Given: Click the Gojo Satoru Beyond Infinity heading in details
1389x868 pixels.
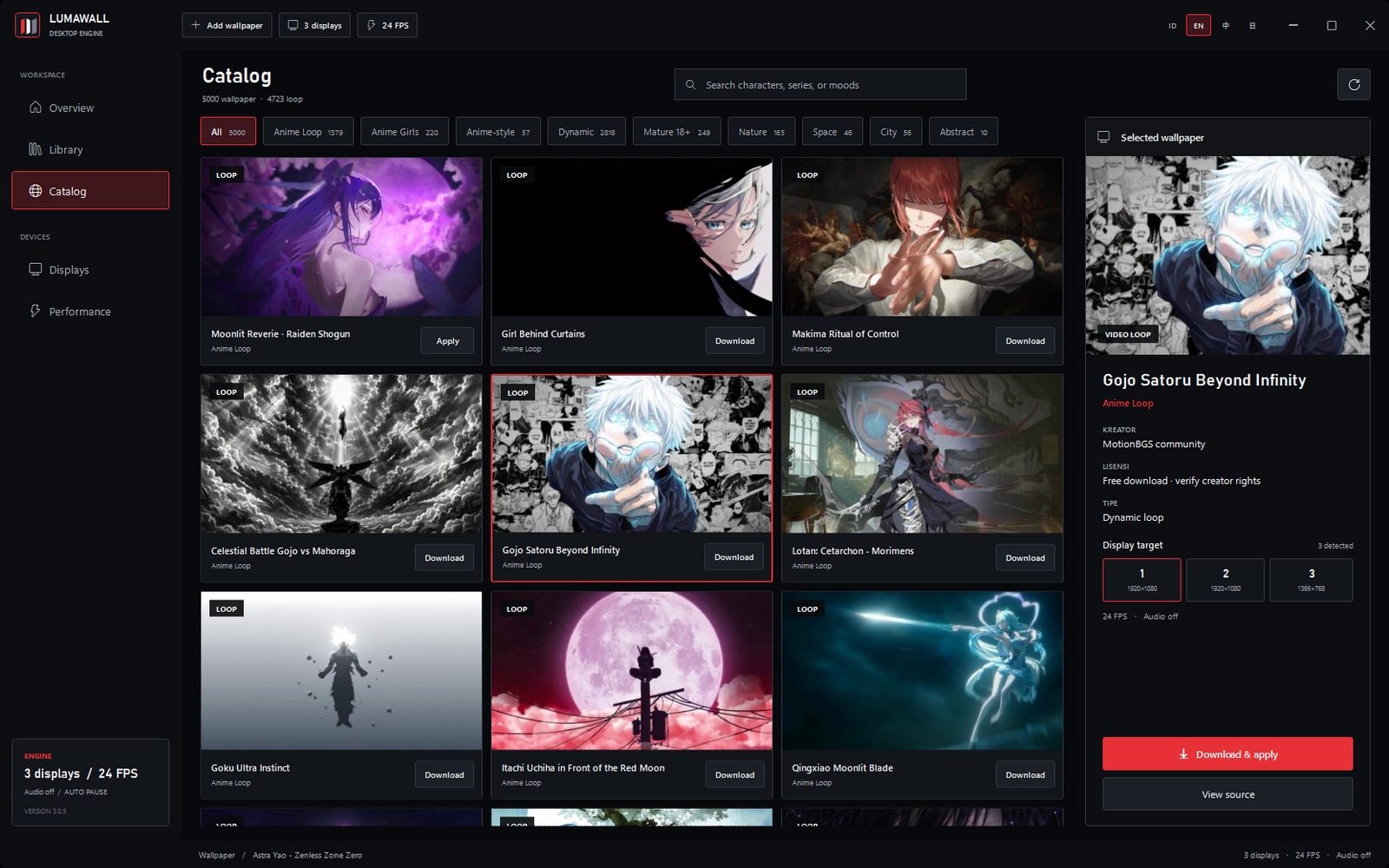Looking at the screenshot, I should point(1204,380).
